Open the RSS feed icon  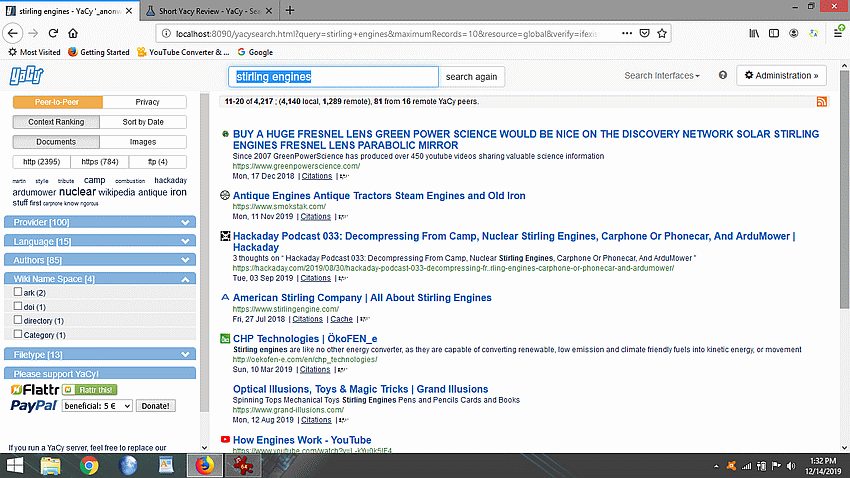coord(822,102)
